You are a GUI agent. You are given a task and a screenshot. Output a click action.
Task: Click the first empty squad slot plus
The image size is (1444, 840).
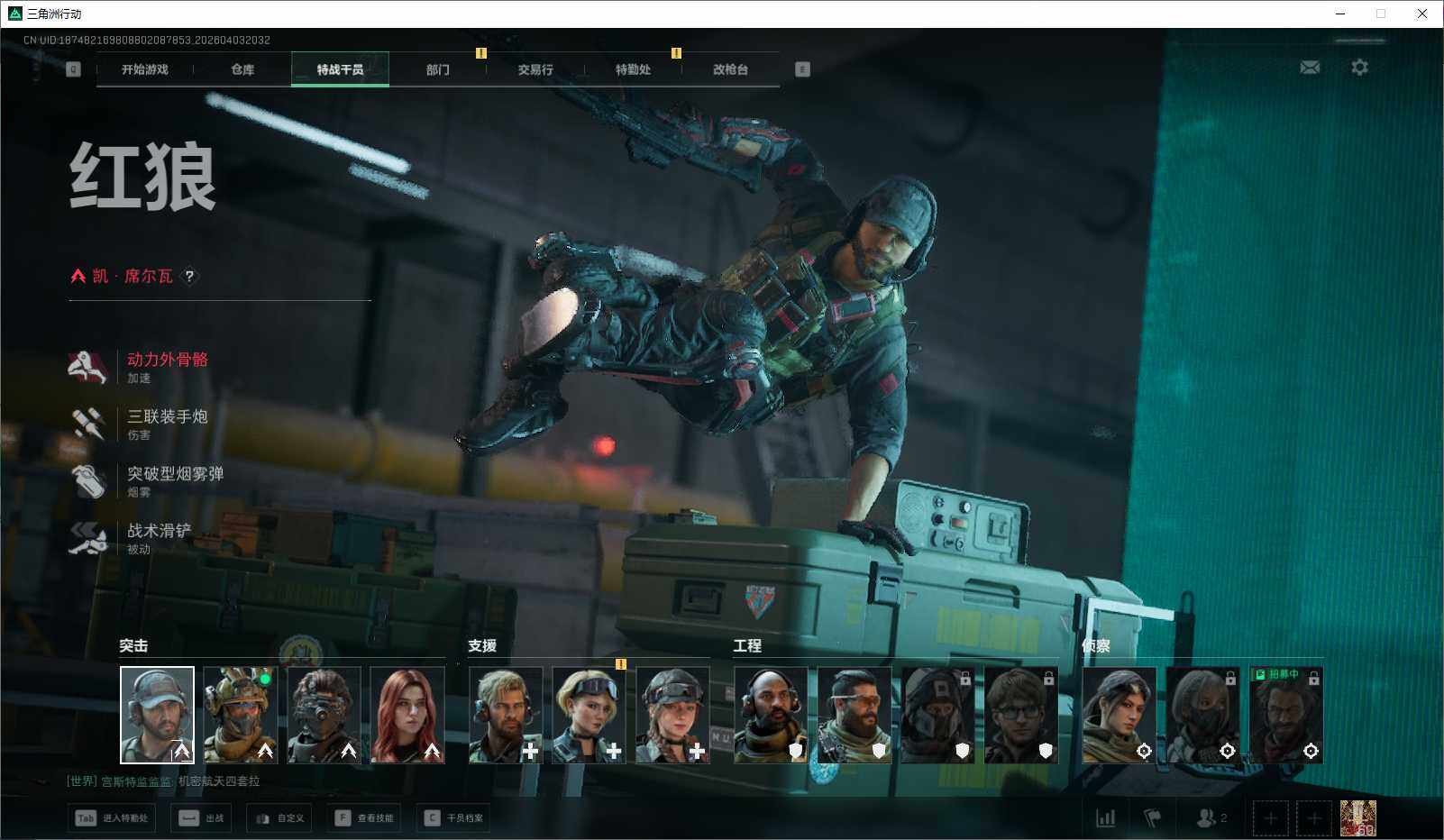(x=1270, y=818)
